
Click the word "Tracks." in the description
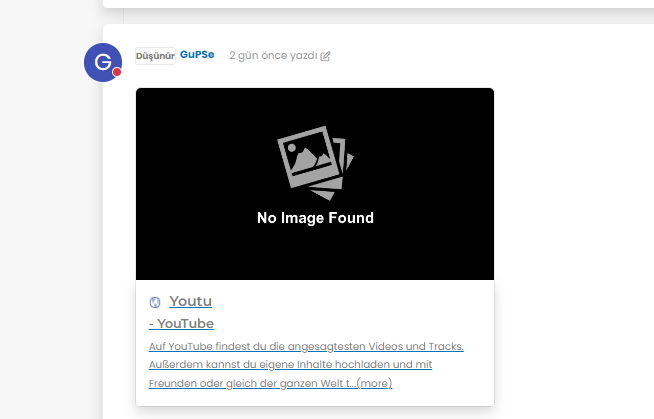(445, 347)
